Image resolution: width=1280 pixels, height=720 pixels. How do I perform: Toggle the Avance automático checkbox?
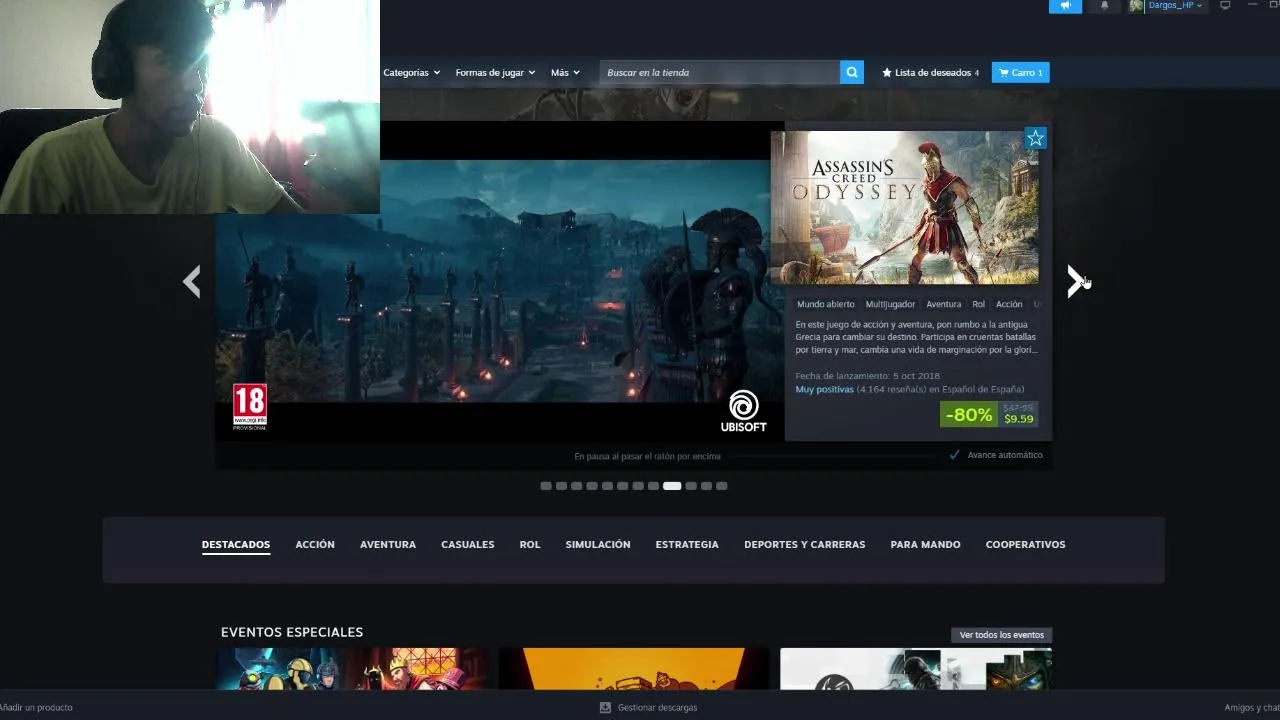[x=954, y=455]
